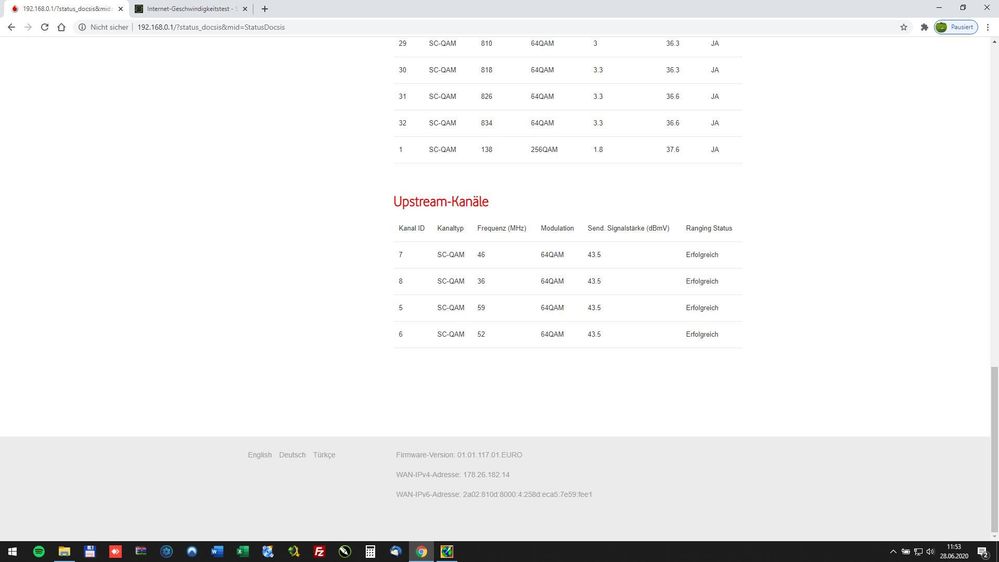Viewport: 999px width, 562px height.
Task: Click the Firmware-Version text in footer
Action: [459, 455]
